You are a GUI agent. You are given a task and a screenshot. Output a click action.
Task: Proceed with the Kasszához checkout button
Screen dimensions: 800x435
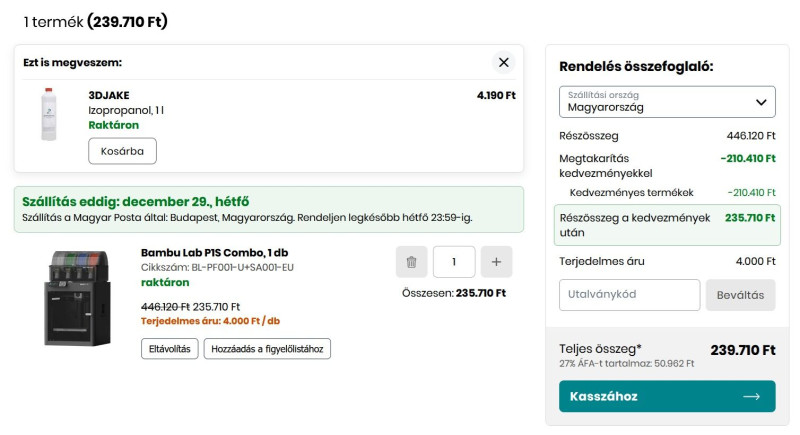point(667,396)
